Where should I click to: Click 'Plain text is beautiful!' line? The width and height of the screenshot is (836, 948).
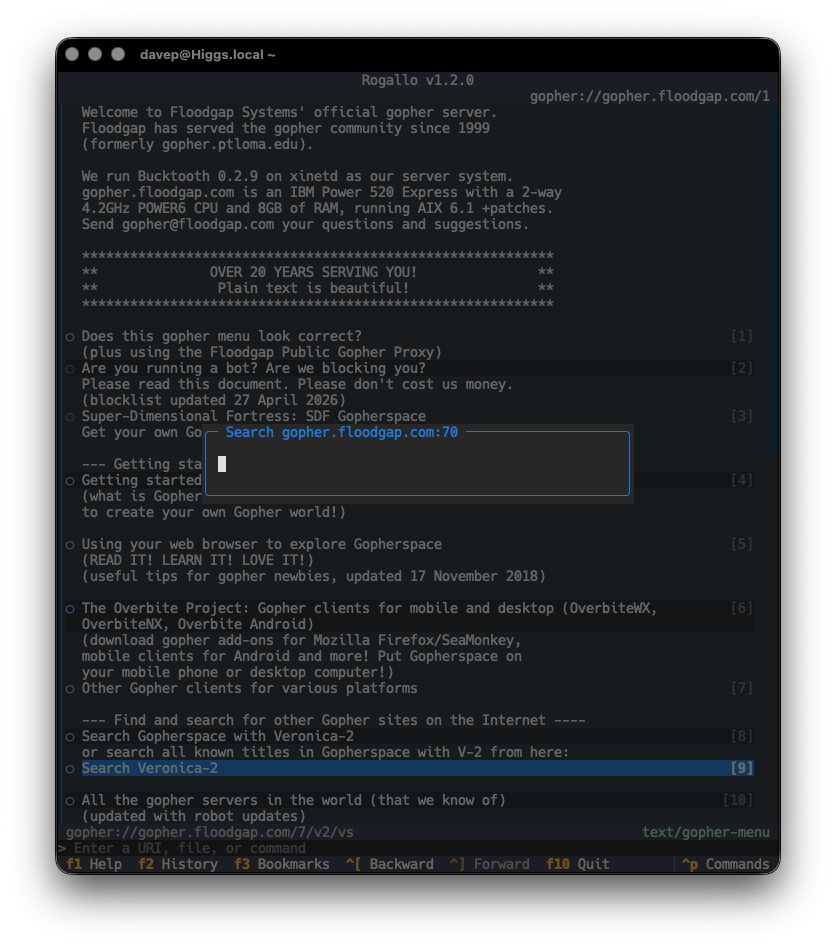point(313,288)
